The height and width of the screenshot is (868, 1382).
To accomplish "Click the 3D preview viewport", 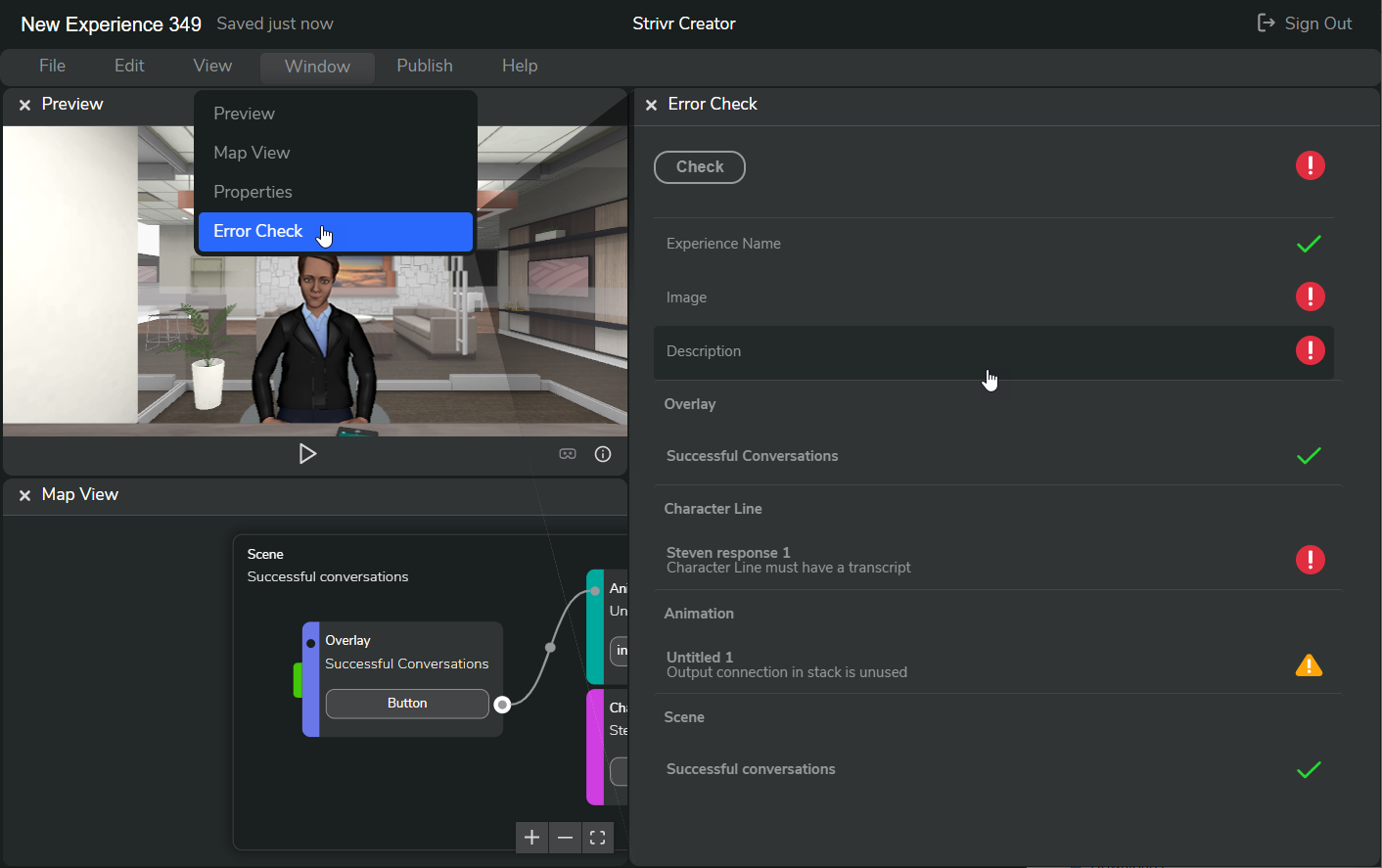I will (x=315, y=281).
